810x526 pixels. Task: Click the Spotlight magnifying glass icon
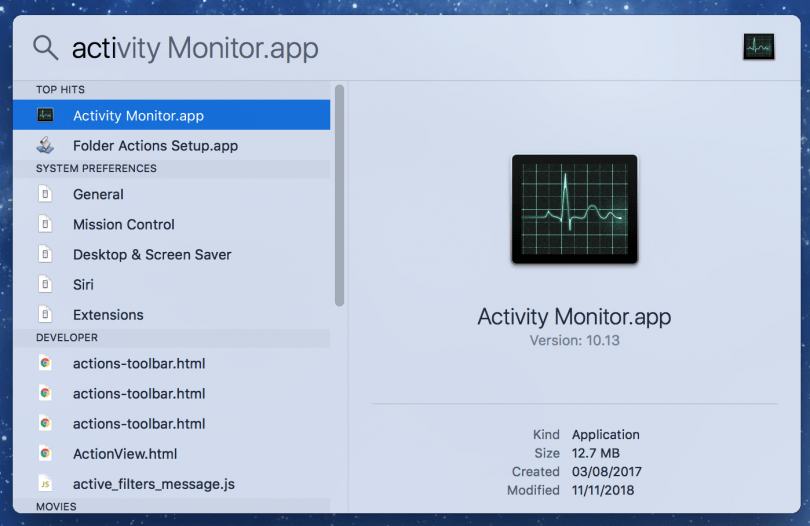point(45,48)
